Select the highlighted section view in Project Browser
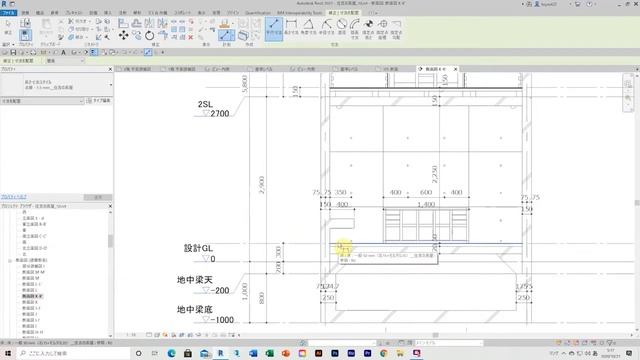The image size is (640, 360). tap(32, 296)
